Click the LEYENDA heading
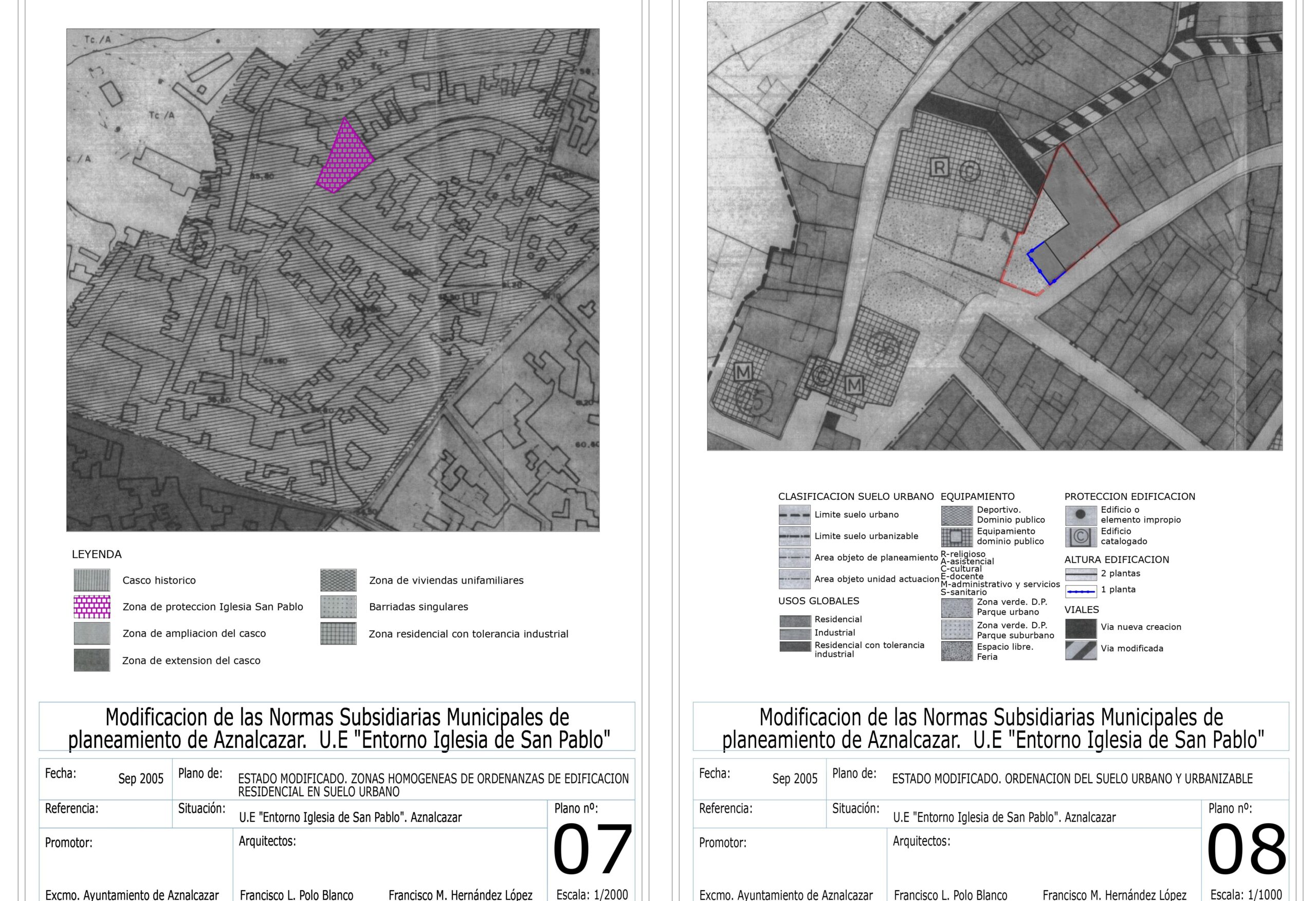Viewport: 1316px width, 901px height. point(97,554)
